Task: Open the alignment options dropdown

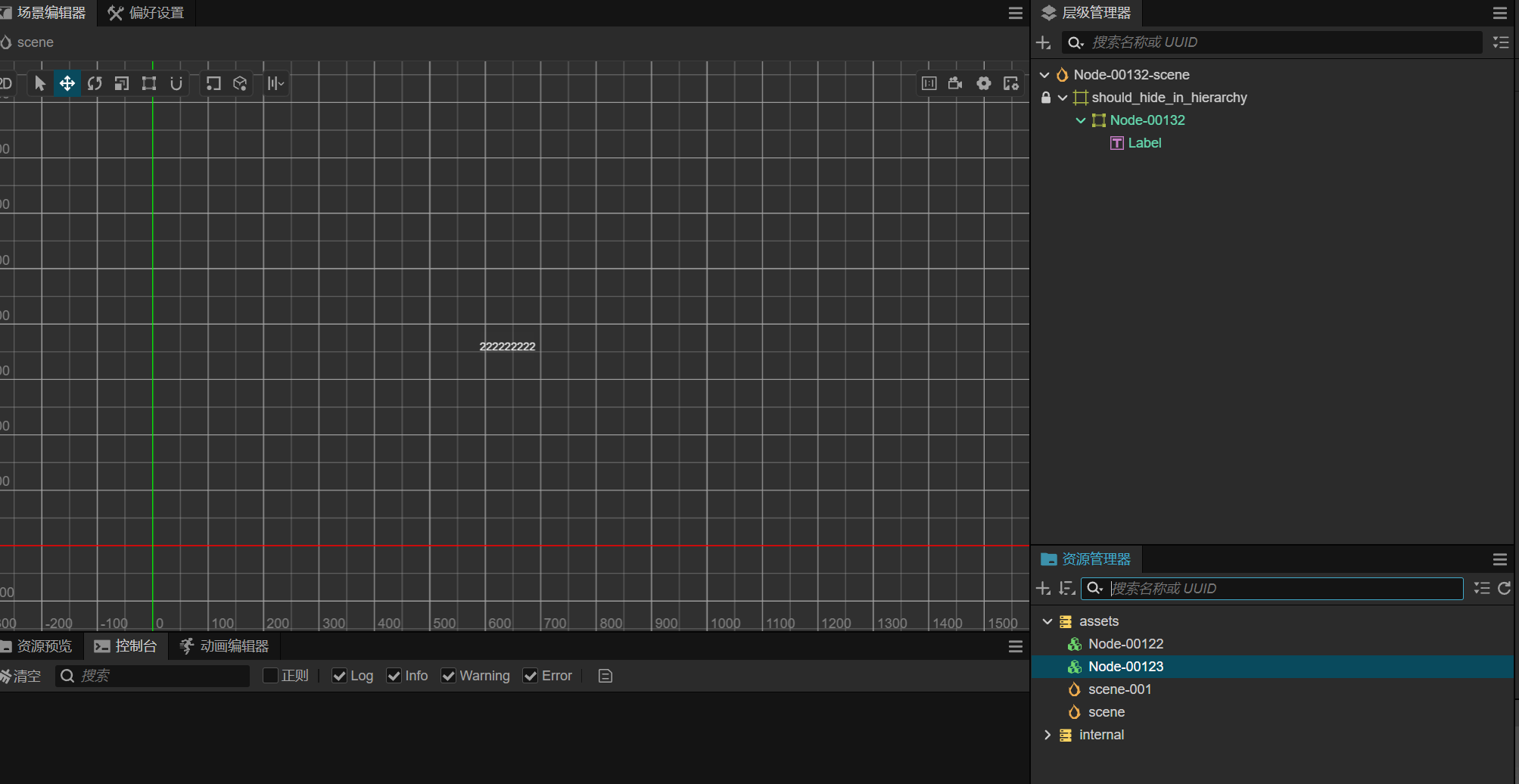Action: (x=275, y=83)
